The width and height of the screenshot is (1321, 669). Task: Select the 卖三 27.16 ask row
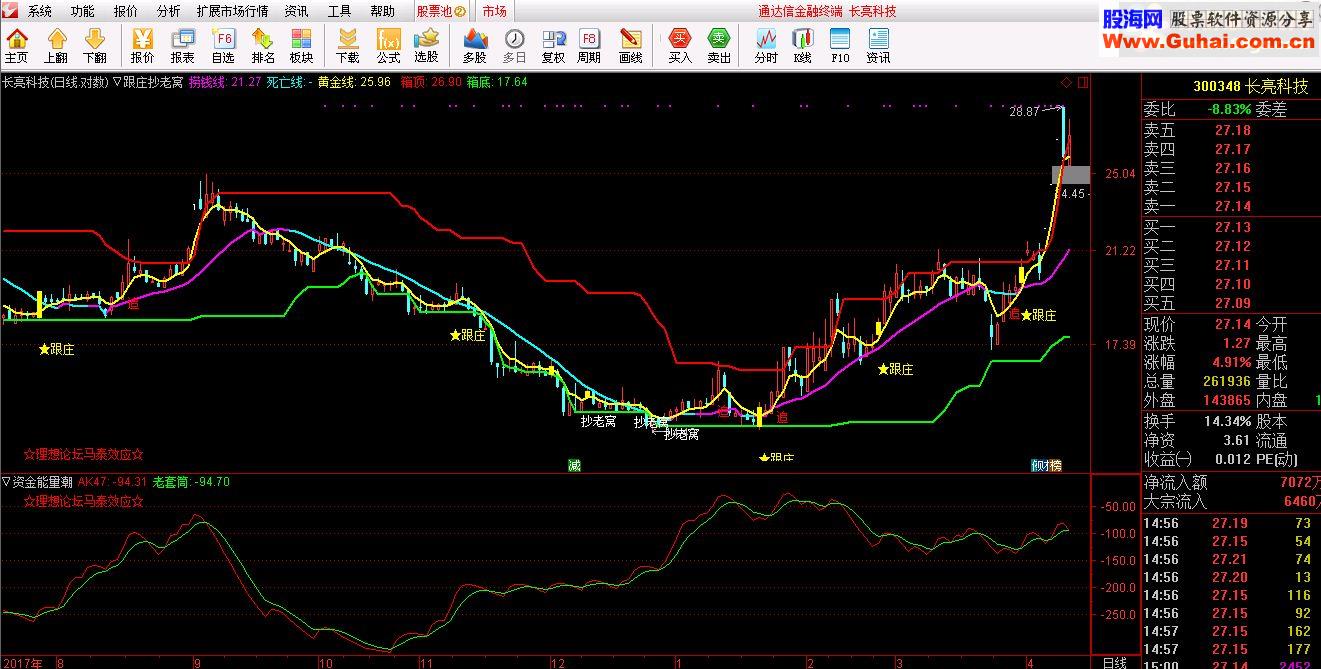pos(1231,168)
